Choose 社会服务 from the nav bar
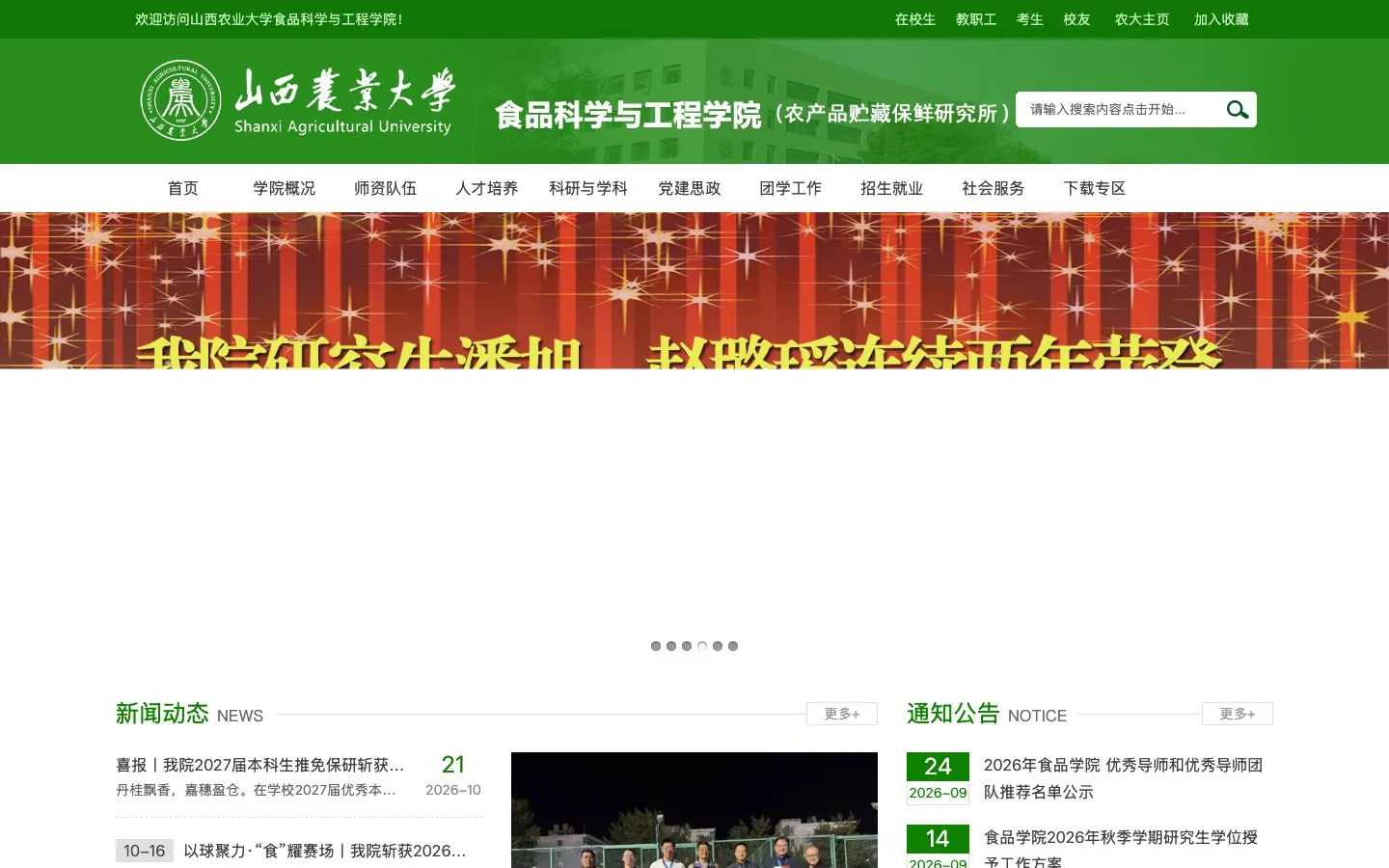Screen dimensions: 1389x868 (994, 188)
